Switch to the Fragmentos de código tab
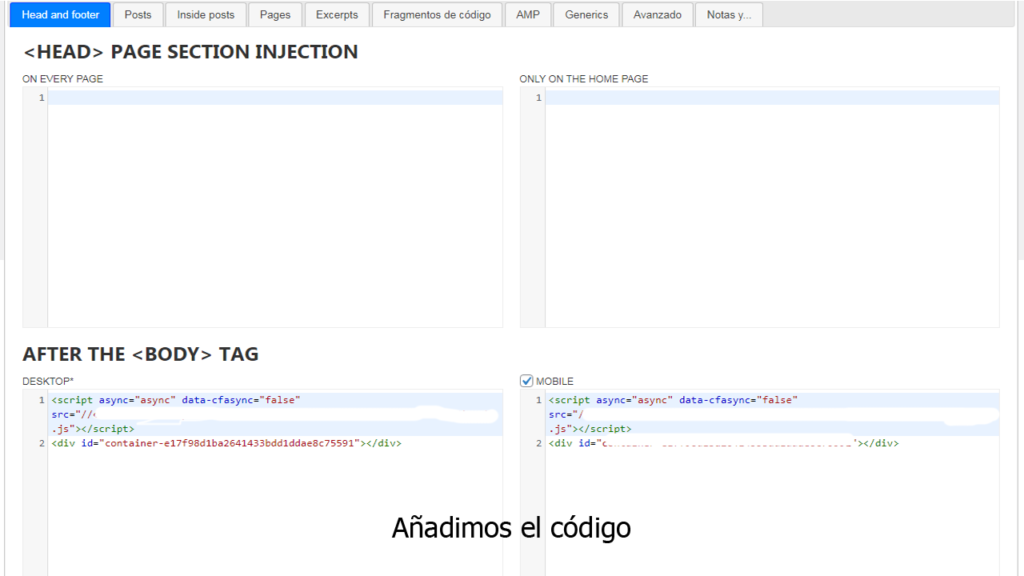This screenshot has width=1024, height=576. 437,14
